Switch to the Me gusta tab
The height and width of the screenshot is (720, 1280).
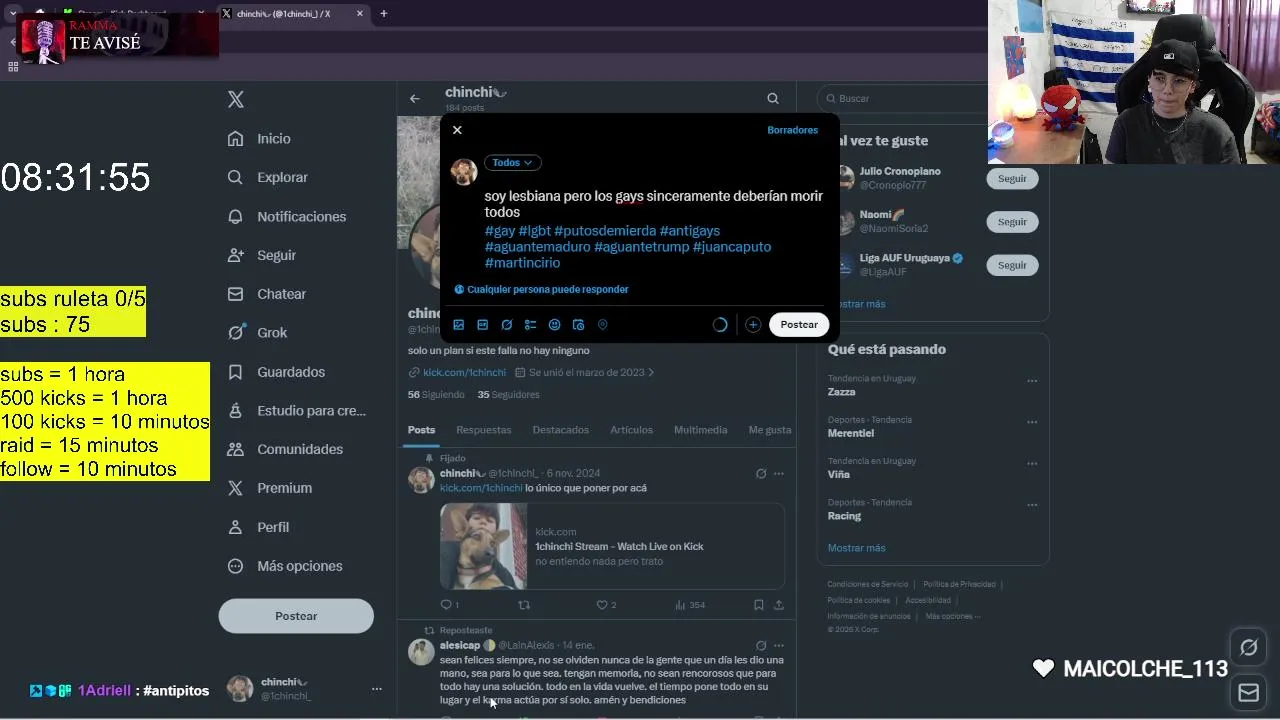769,430
